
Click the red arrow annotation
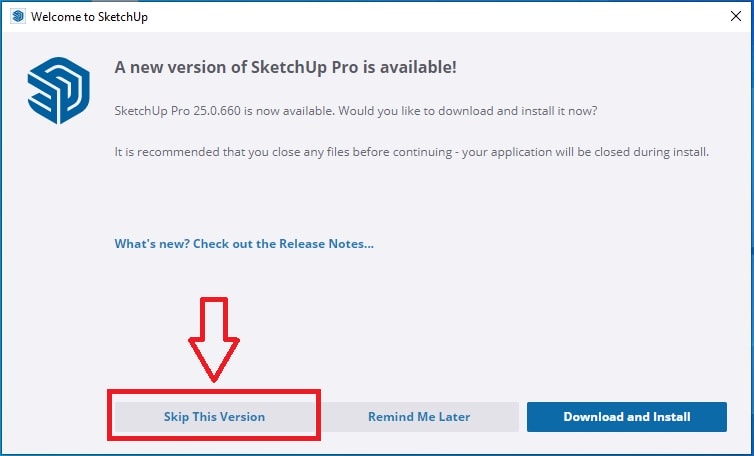tap(214, 339)
